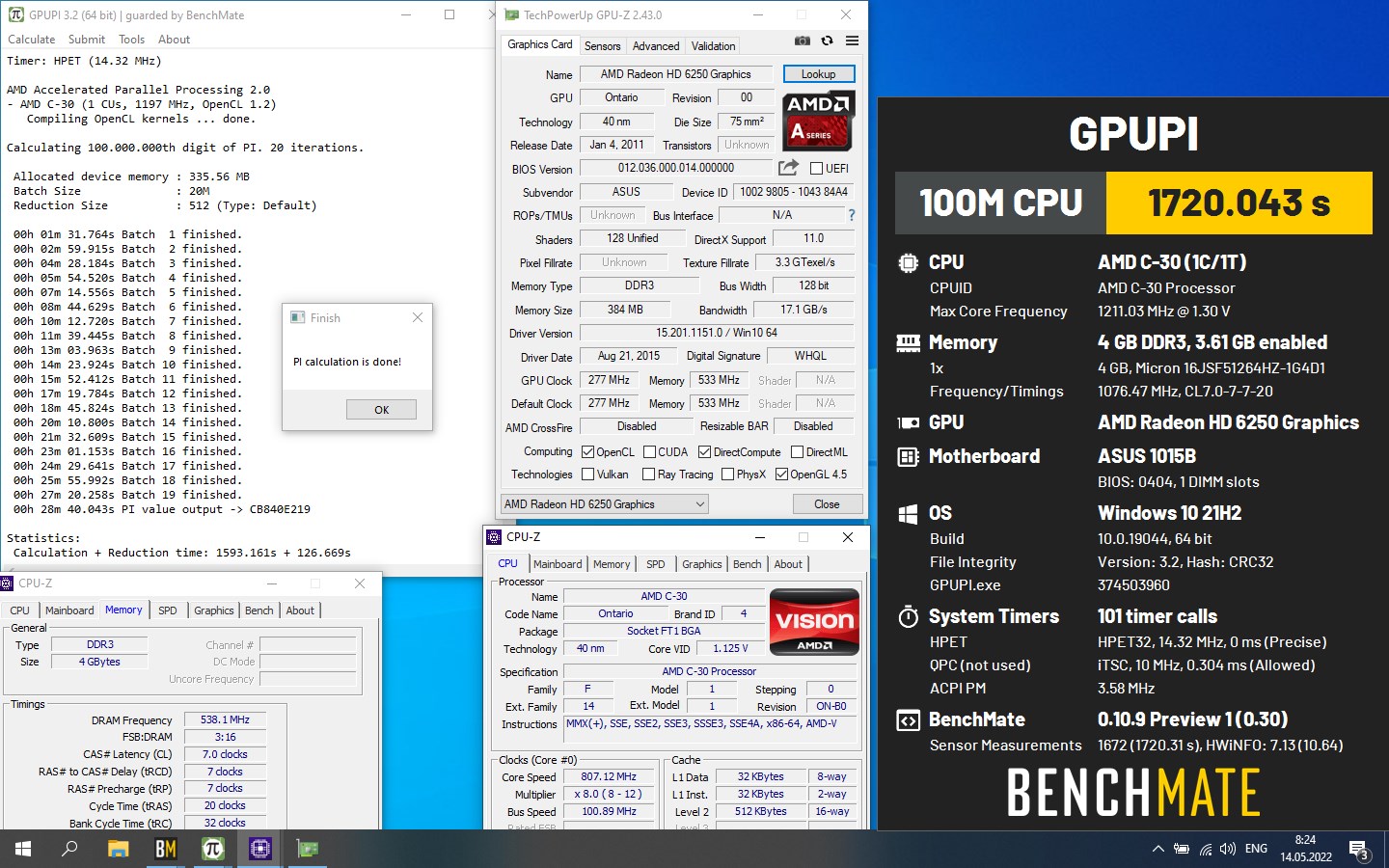Open the Tools menu in GPUPI

coord(131,40)
